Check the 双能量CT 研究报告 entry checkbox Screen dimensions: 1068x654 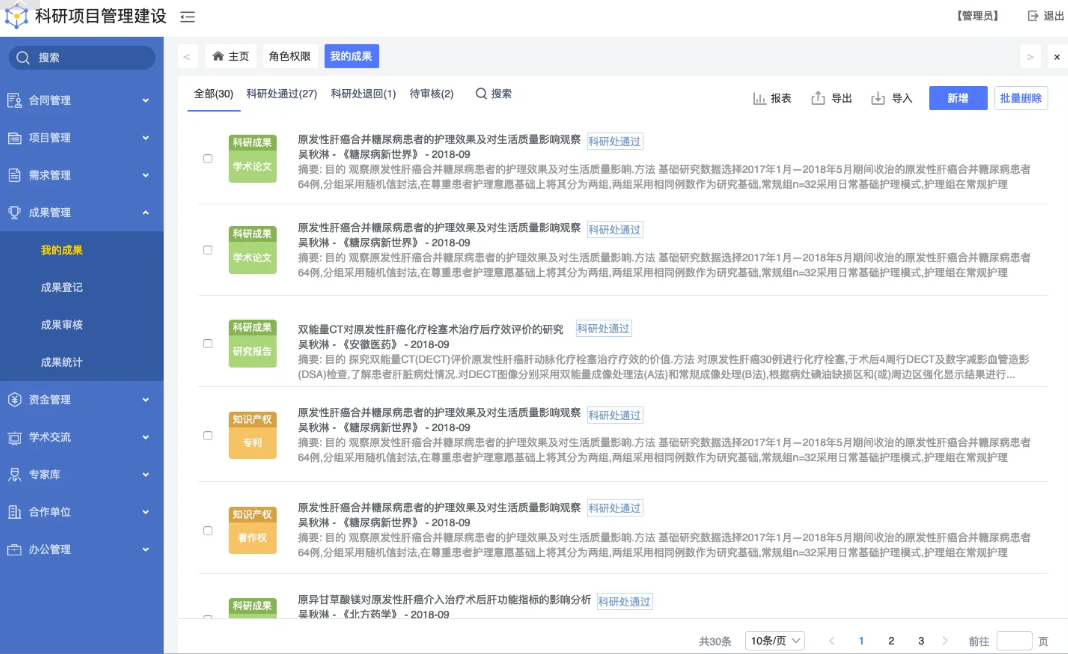pos(208,343)
